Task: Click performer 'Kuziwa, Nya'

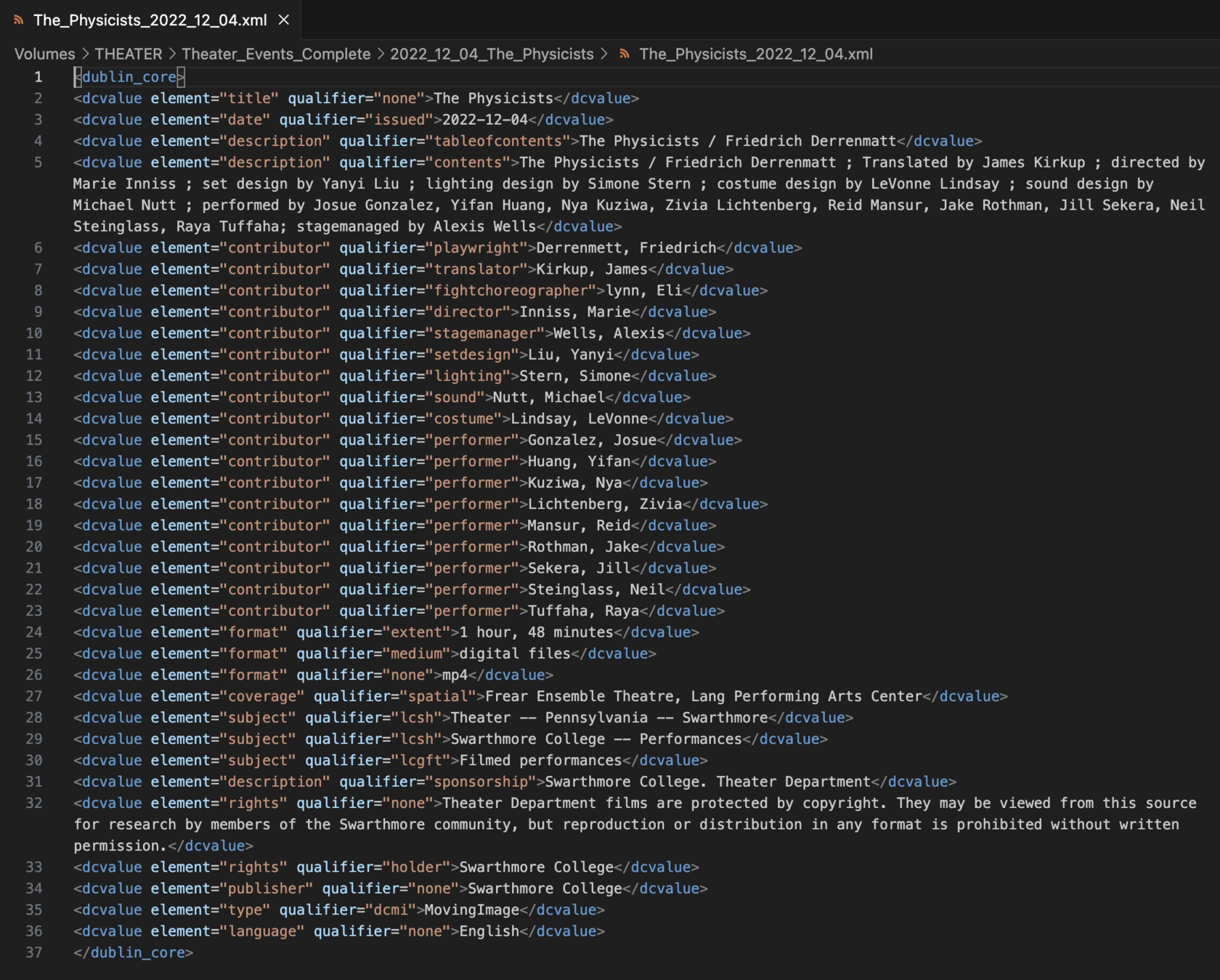Action: click(575, 483)
